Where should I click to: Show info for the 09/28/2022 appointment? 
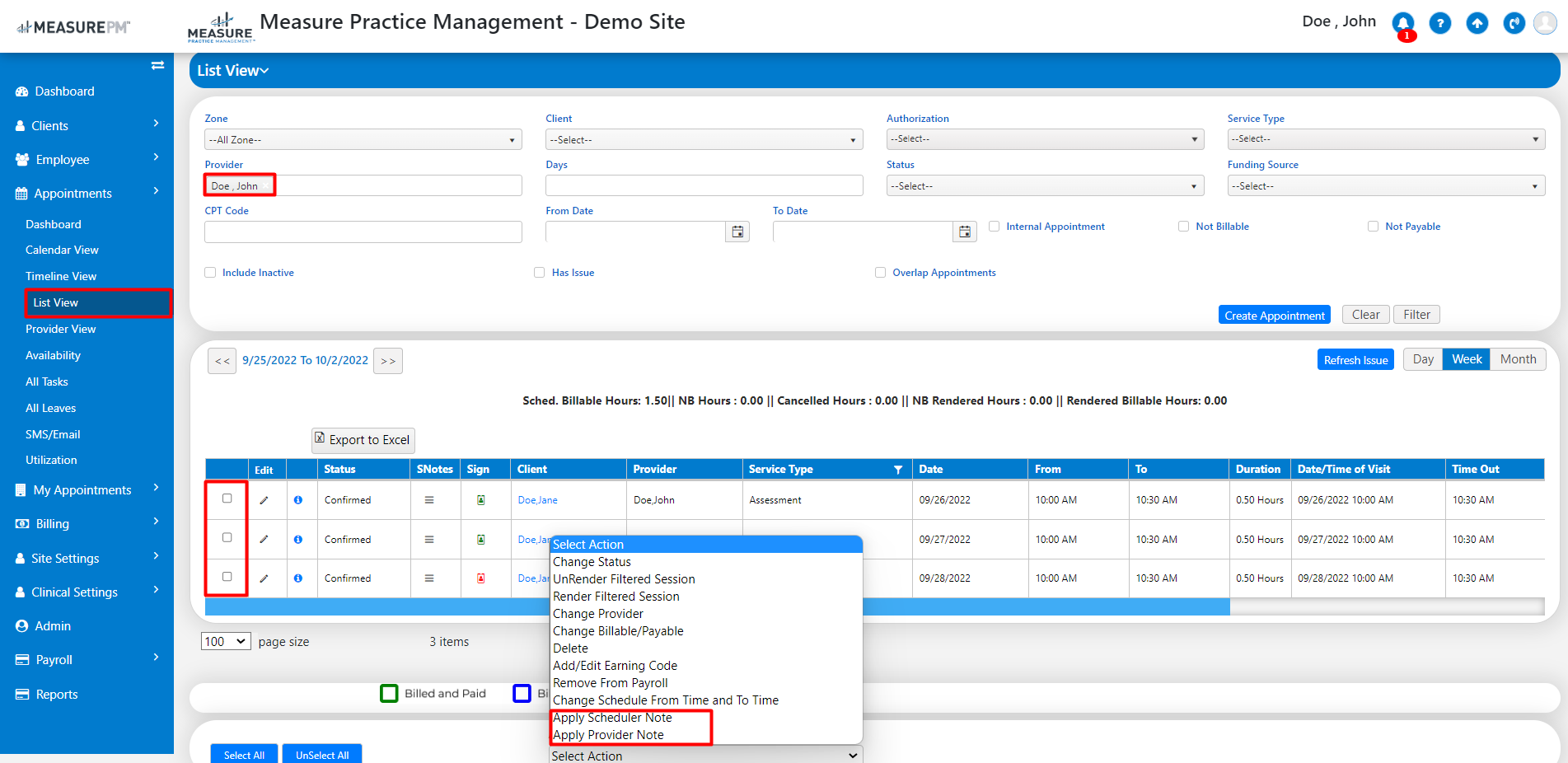tap(298, 578)
